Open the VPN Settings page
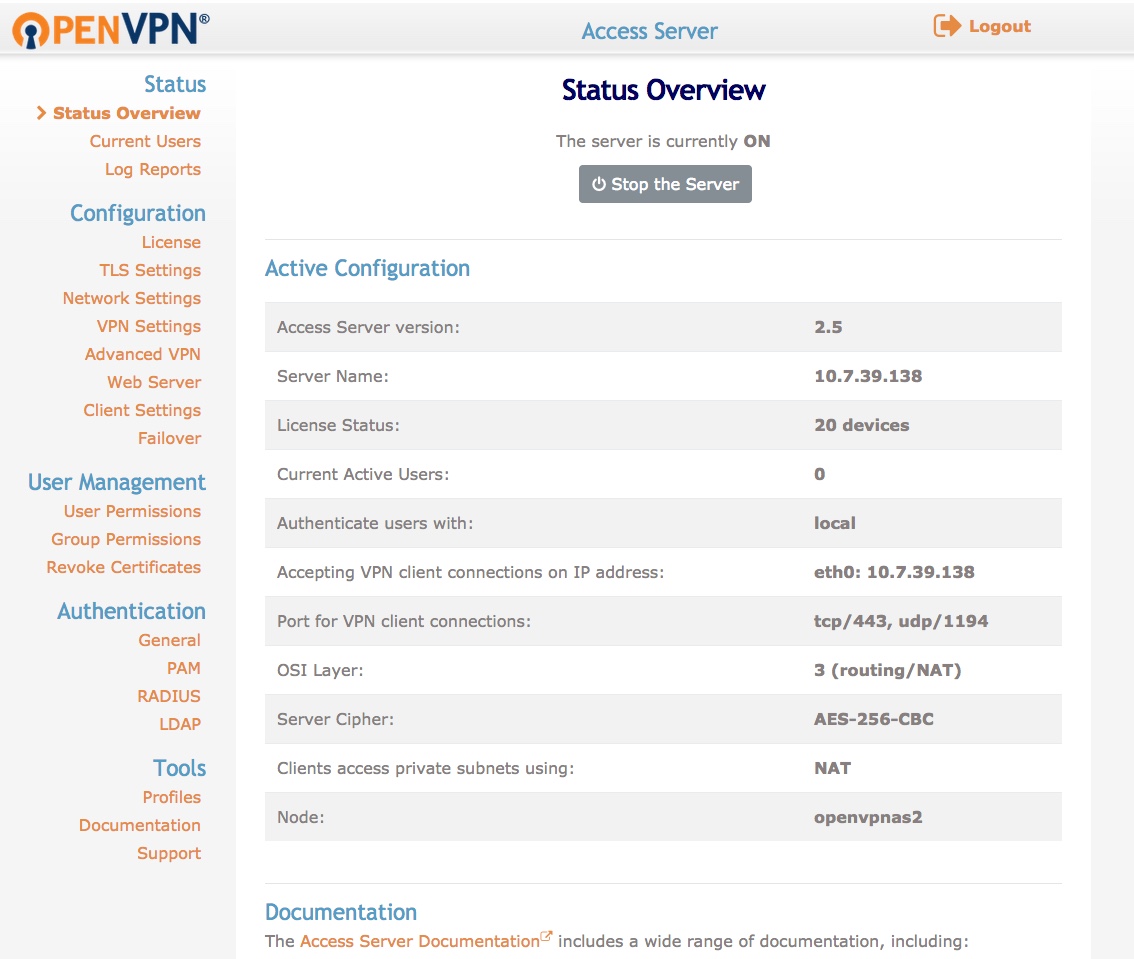This screenshot has height=959, width=1134. (148, 326)
